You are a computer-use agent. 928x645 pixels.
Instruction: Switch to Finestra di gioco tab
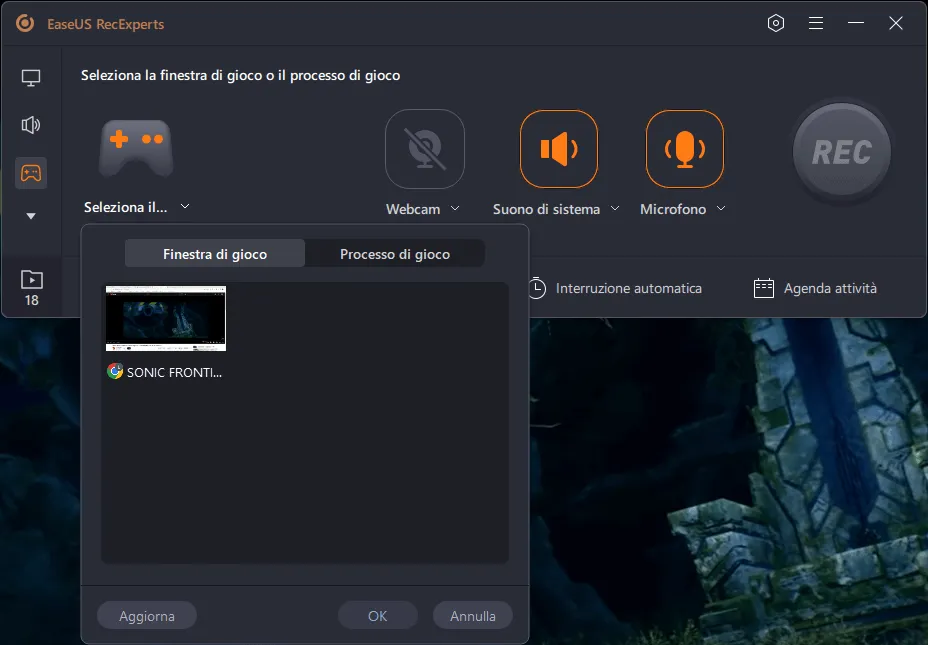click(215, 254)
